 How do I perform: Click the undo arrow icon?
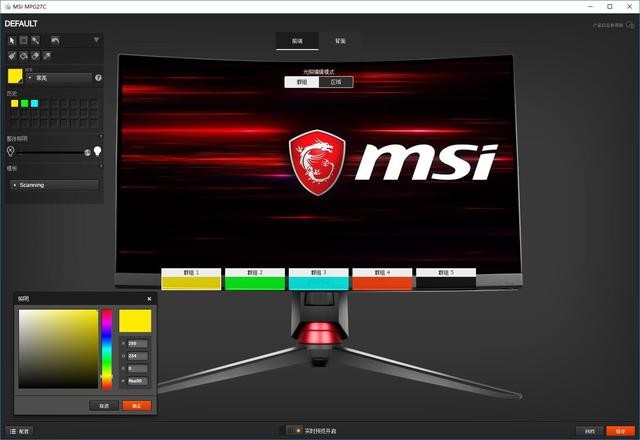(55, 40)
